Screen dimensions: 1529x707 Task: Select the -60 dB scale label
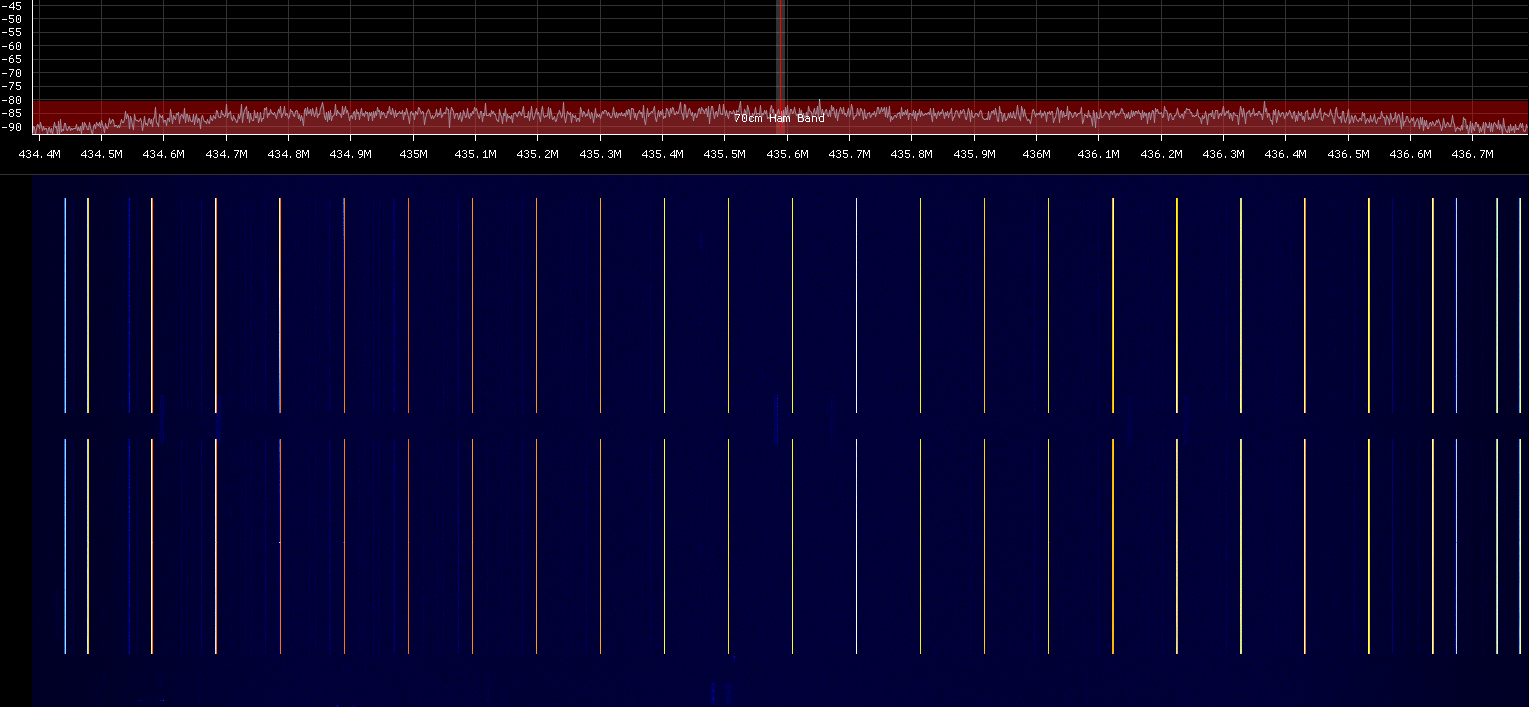(12, 46)
